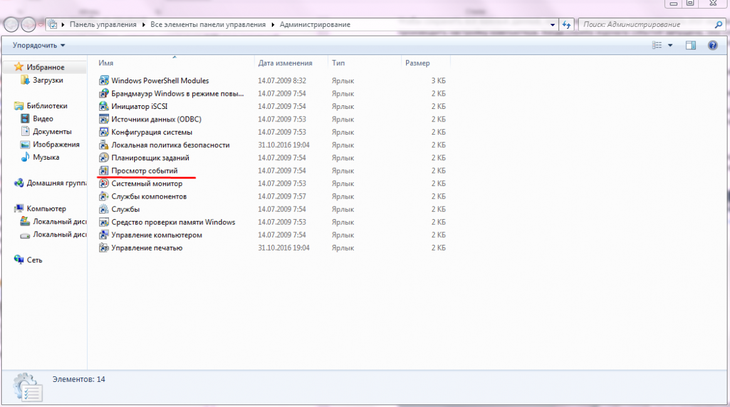Open the Музыка library
Screen dimensions: 730x407
point(40,157)
